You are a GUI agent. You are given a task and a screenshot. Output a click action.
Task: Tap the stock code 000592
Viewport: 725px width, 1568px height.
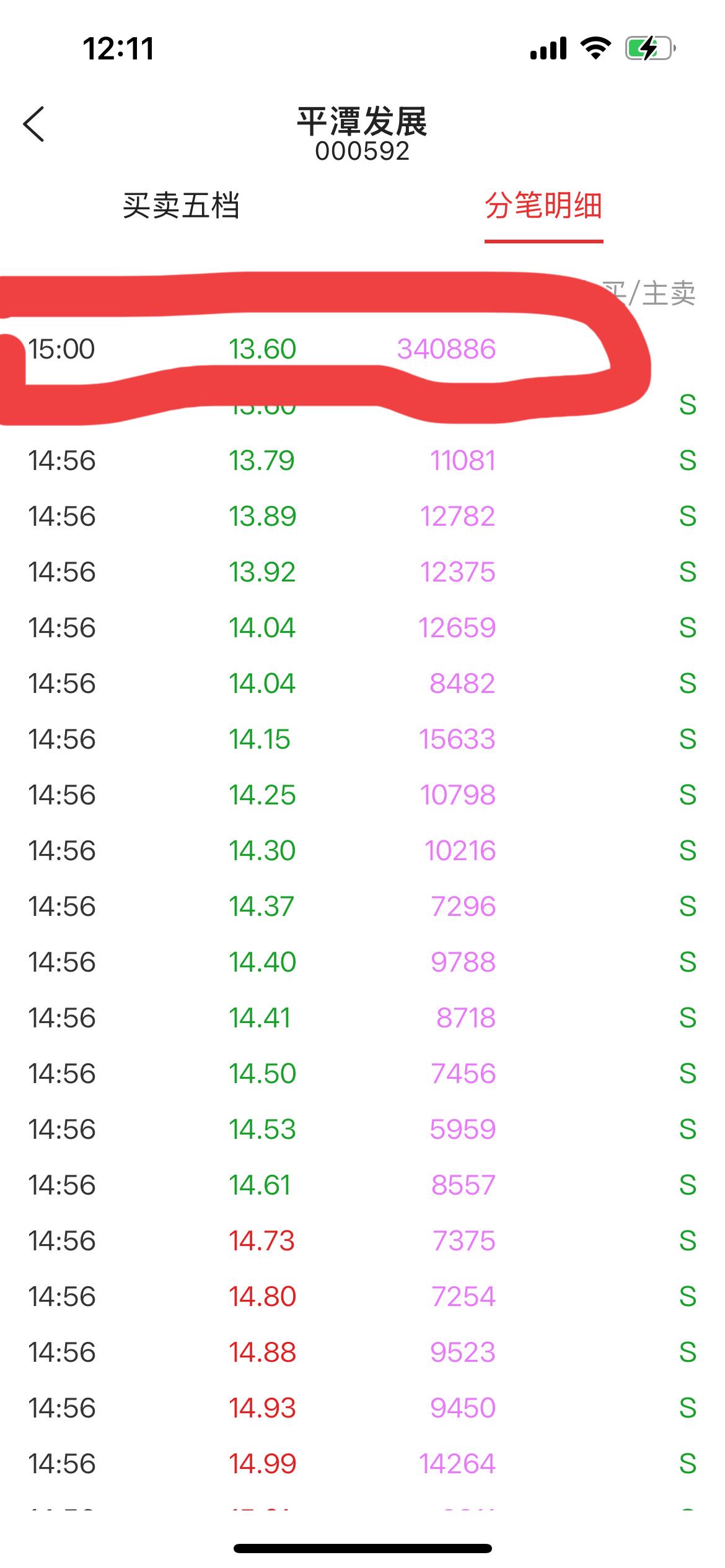pos(362,152)
